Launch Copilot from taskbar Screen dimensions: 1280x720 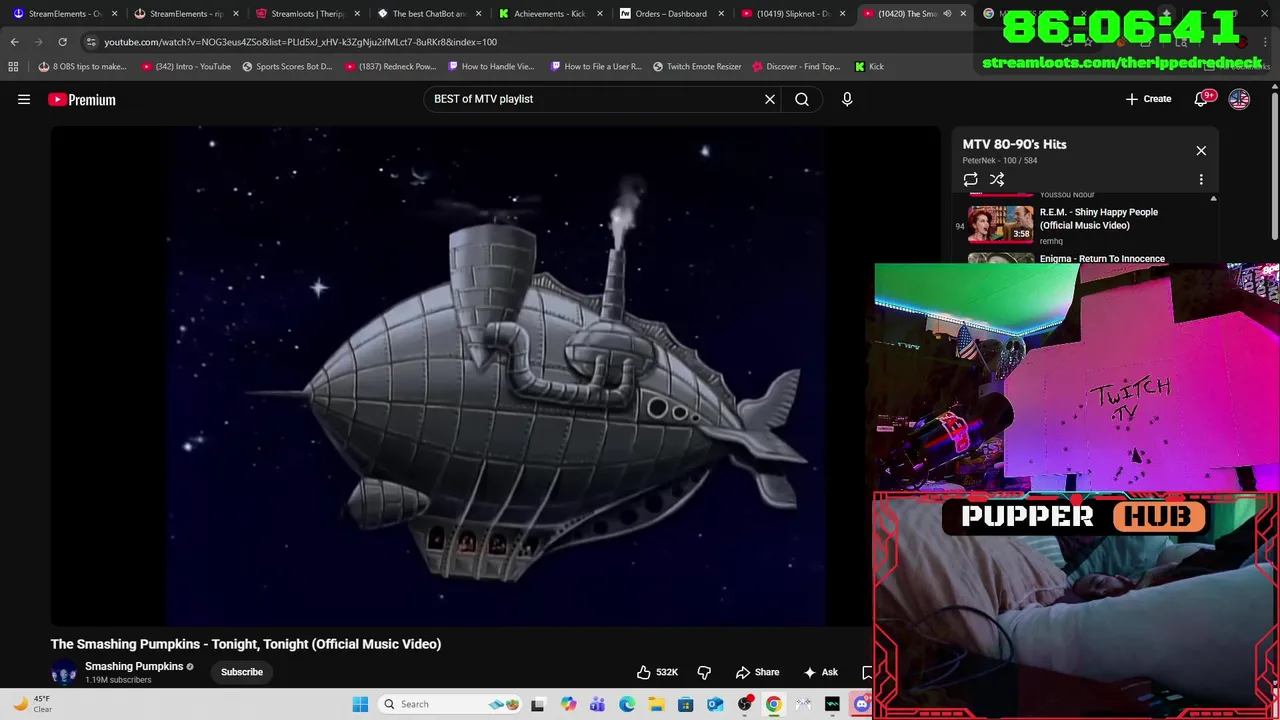pyautogui.click(x=568, y=704)
